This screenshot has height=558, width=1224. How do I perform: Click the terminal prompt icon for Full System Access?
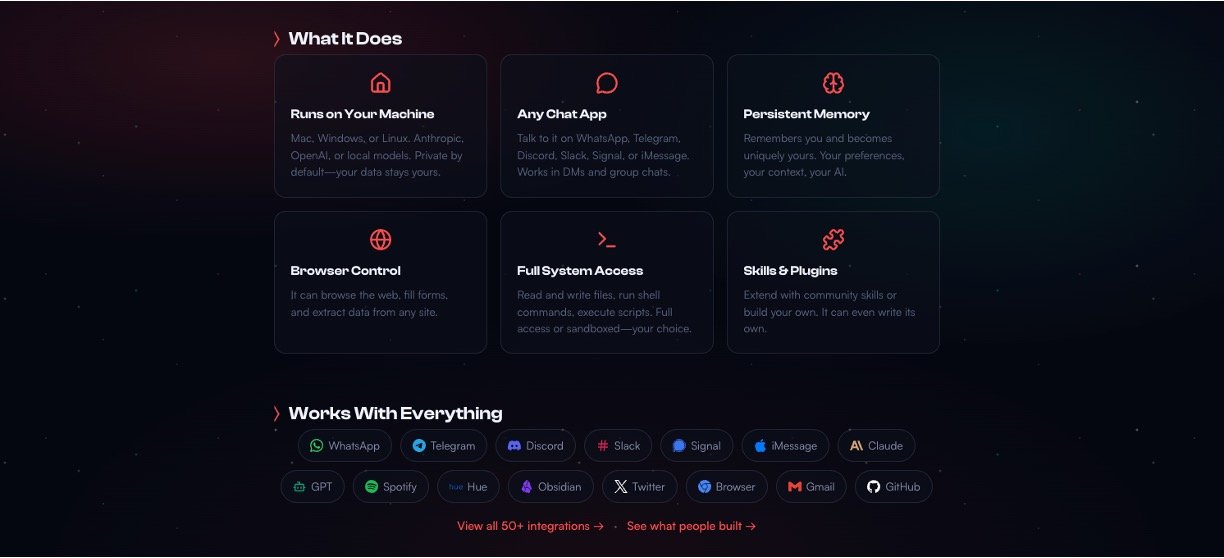607,240
